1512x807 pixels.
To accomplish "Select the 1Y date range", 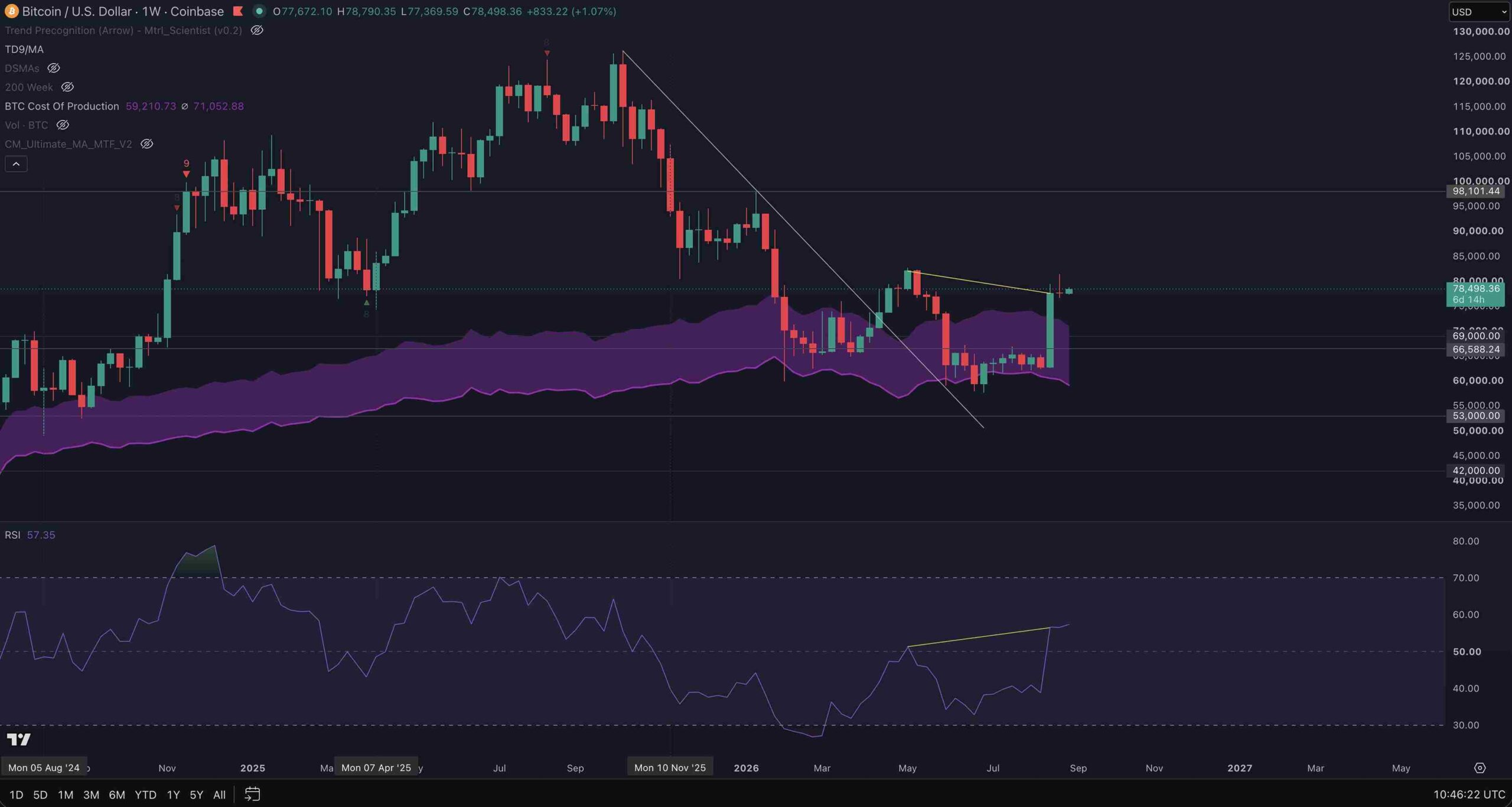I will coord(173,795).
